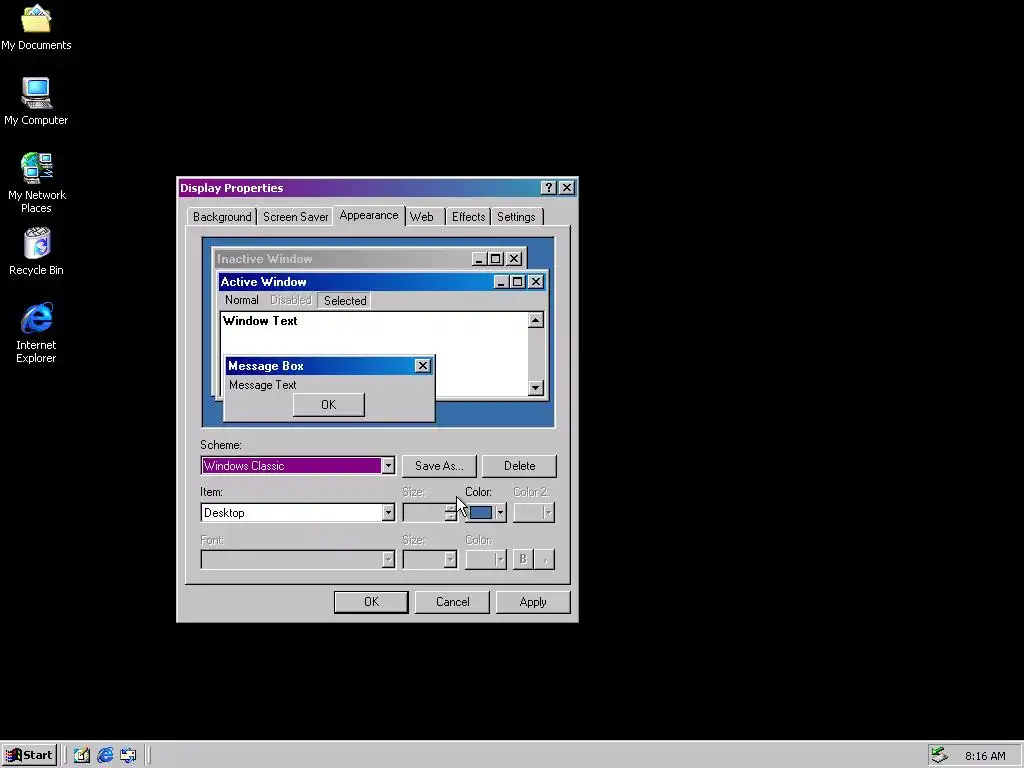This screenshot has height=768, width=1024.
Task: Open the Web tab
Action: tap(422, 217)
